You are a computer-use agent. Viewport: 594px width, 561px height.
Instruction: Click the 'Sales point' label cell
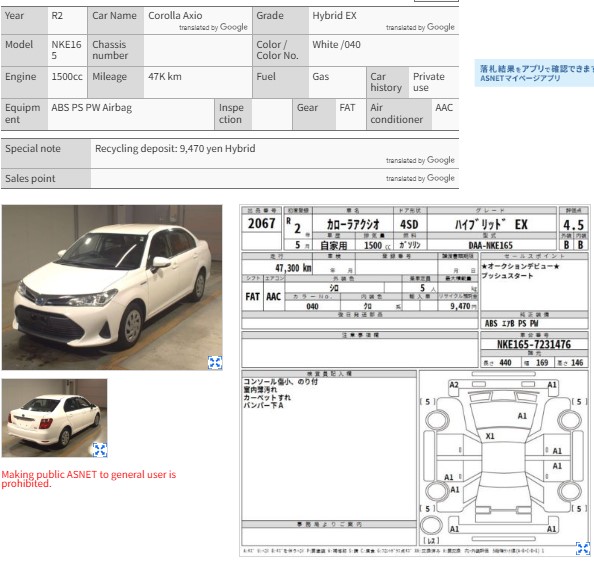coord(46,178)
